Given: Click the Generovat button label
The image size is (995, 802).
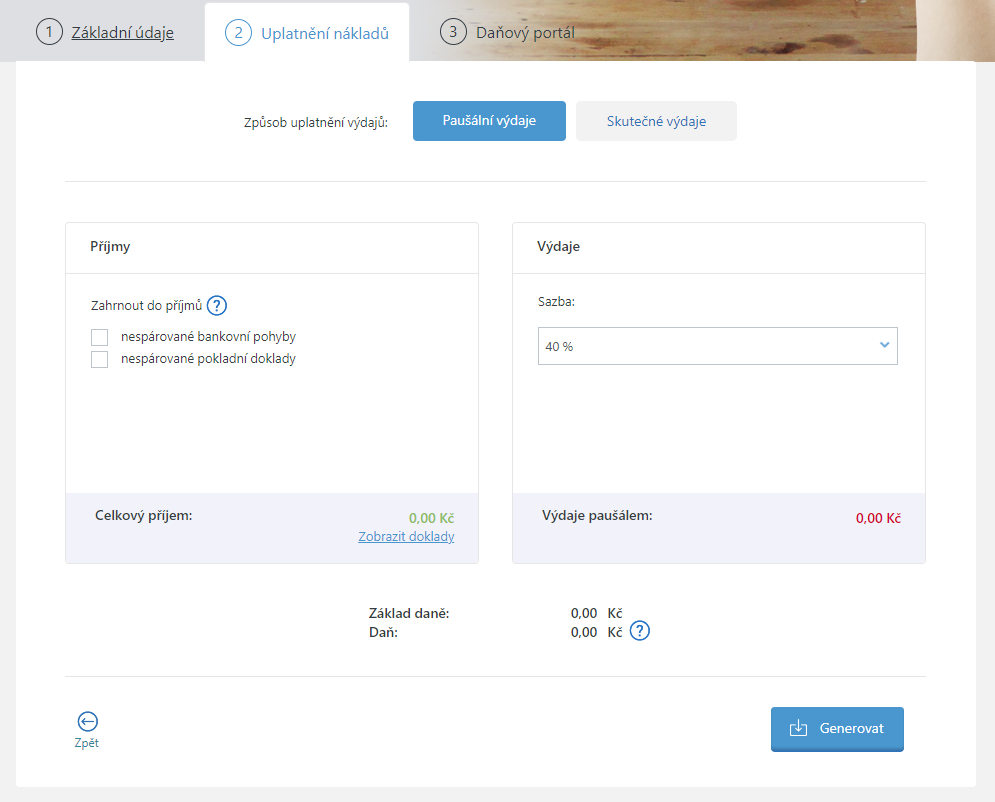Looking at the screenshot, I should click(x=852, y=728).
